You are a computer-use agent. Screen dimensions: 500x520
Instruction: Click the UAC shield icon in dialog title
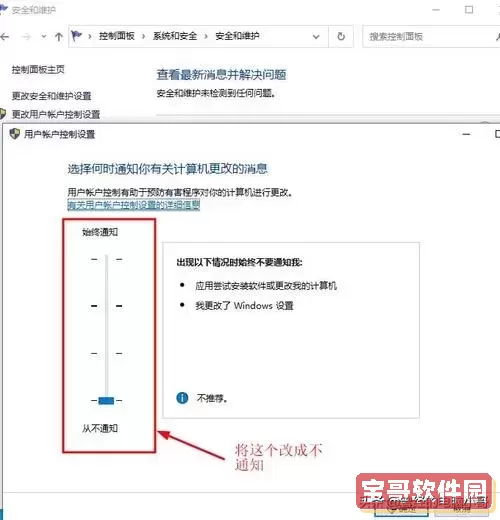(x=15, y=134)
